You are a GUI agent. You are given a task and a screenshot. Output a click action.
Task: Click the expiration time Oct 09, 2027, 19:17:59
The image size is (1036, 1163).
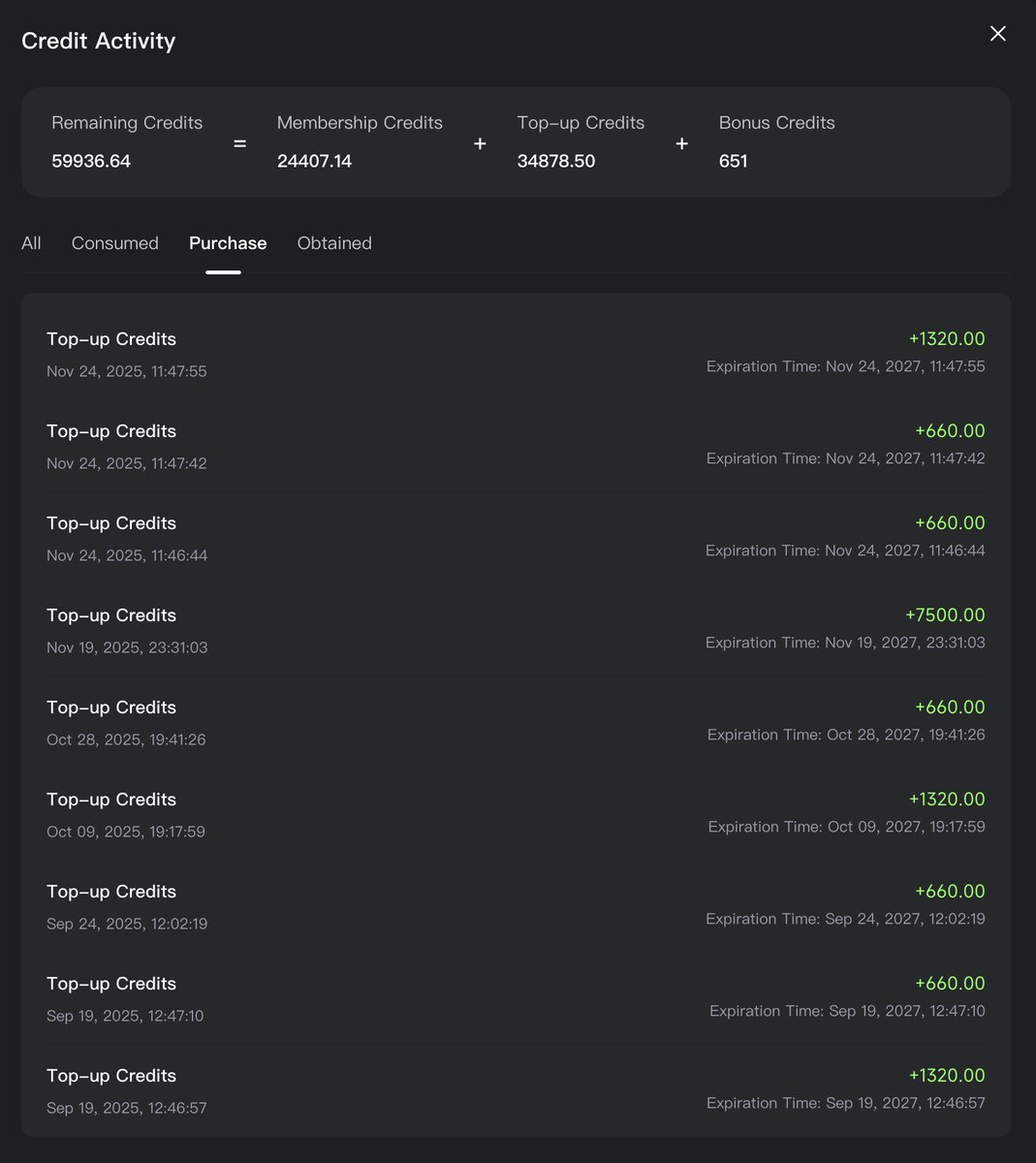tap(846, 827)
